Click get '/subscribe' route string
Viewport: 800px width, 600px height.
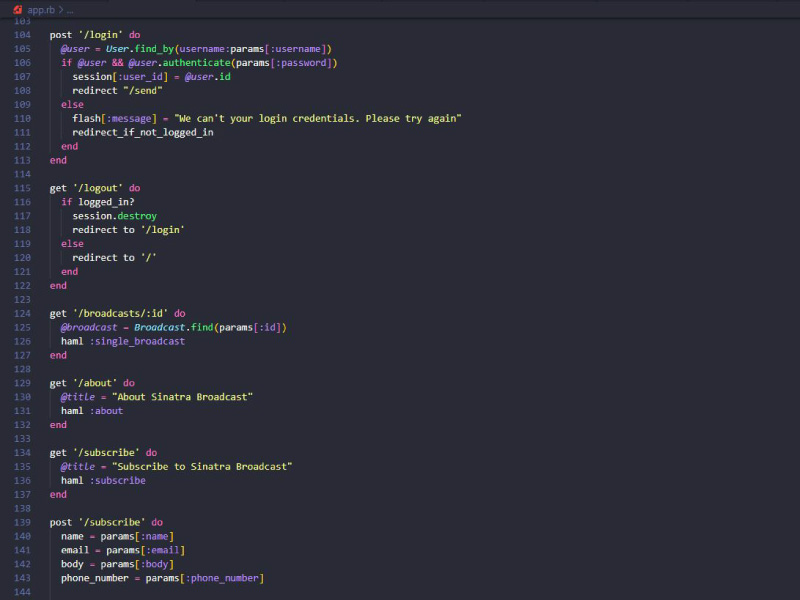click(x=106, y=453)
